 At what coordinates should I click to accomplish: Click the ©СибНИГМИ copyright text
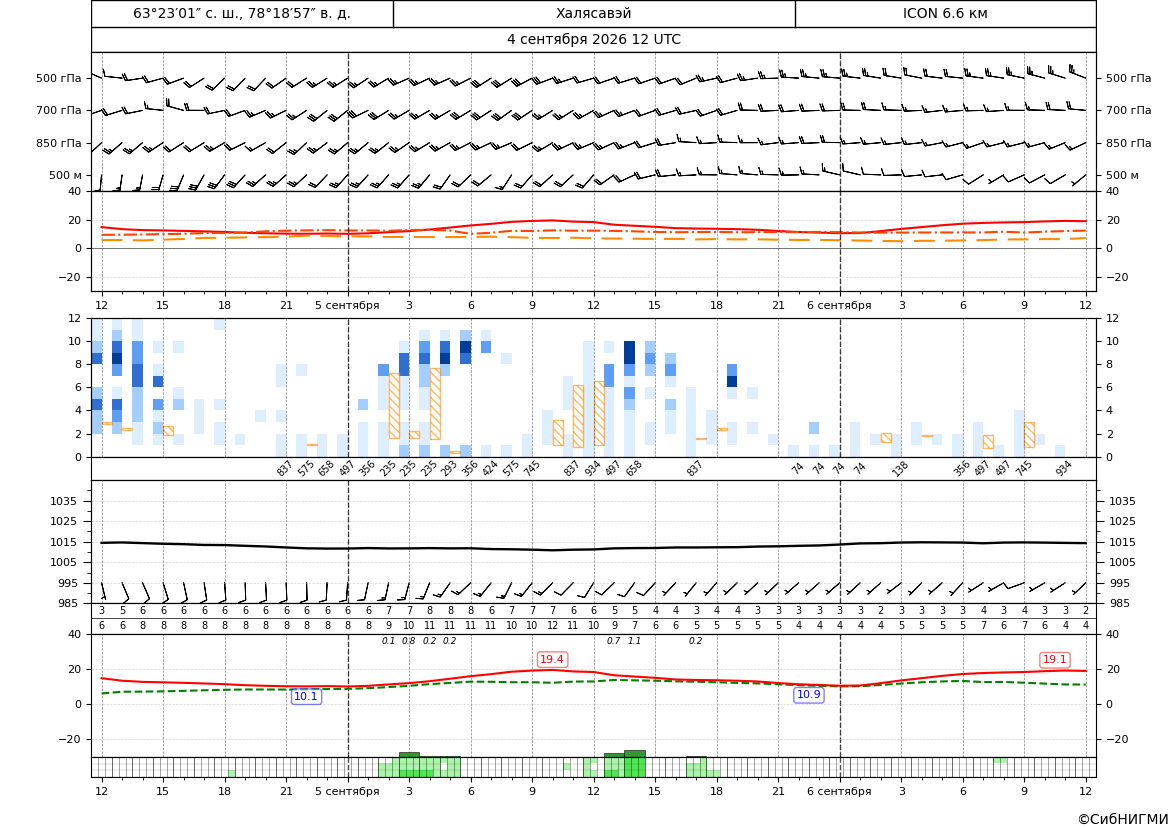point(1123,819)
